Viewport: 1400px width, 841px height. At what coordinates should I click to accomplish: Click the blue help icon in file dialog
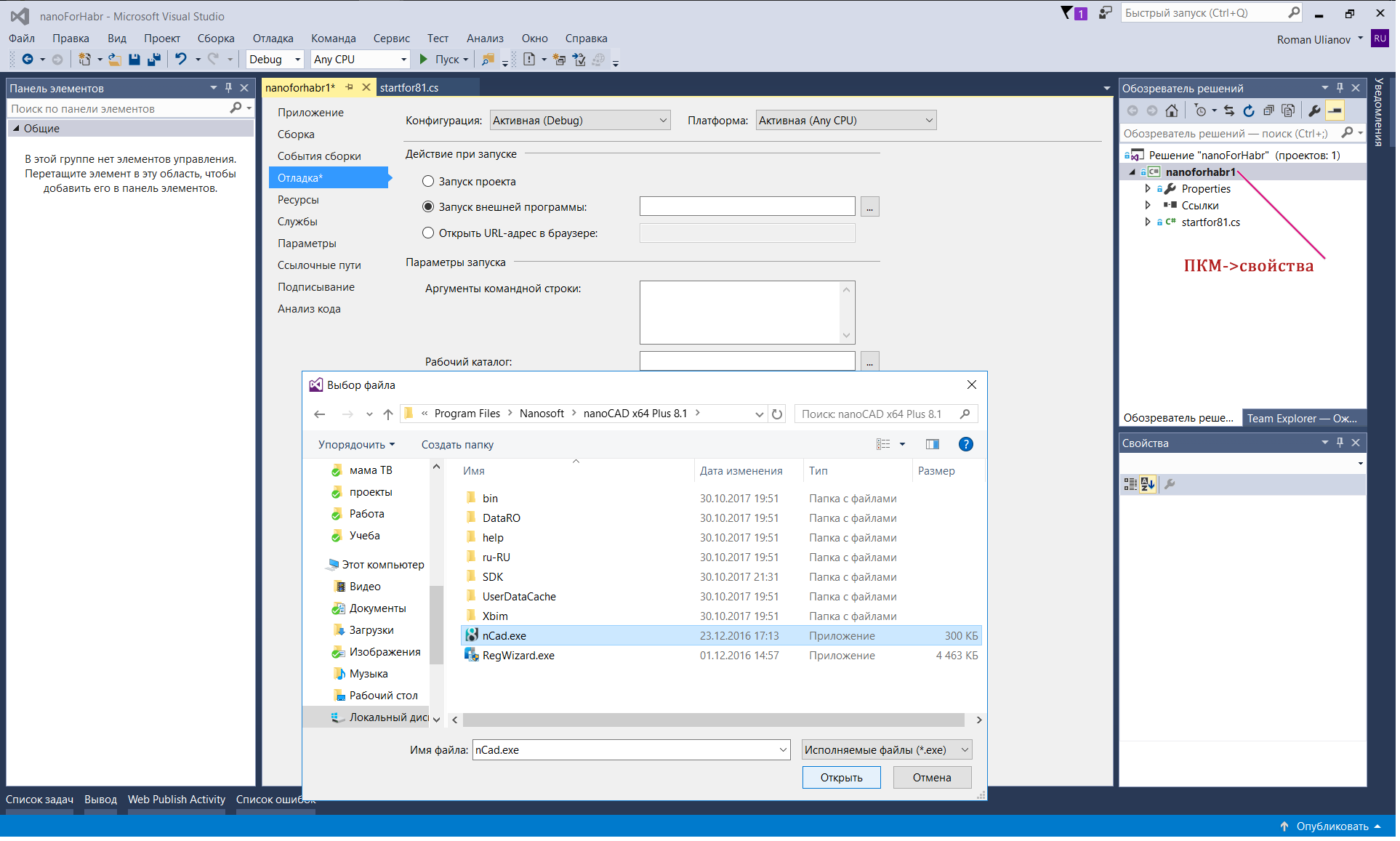966,445
